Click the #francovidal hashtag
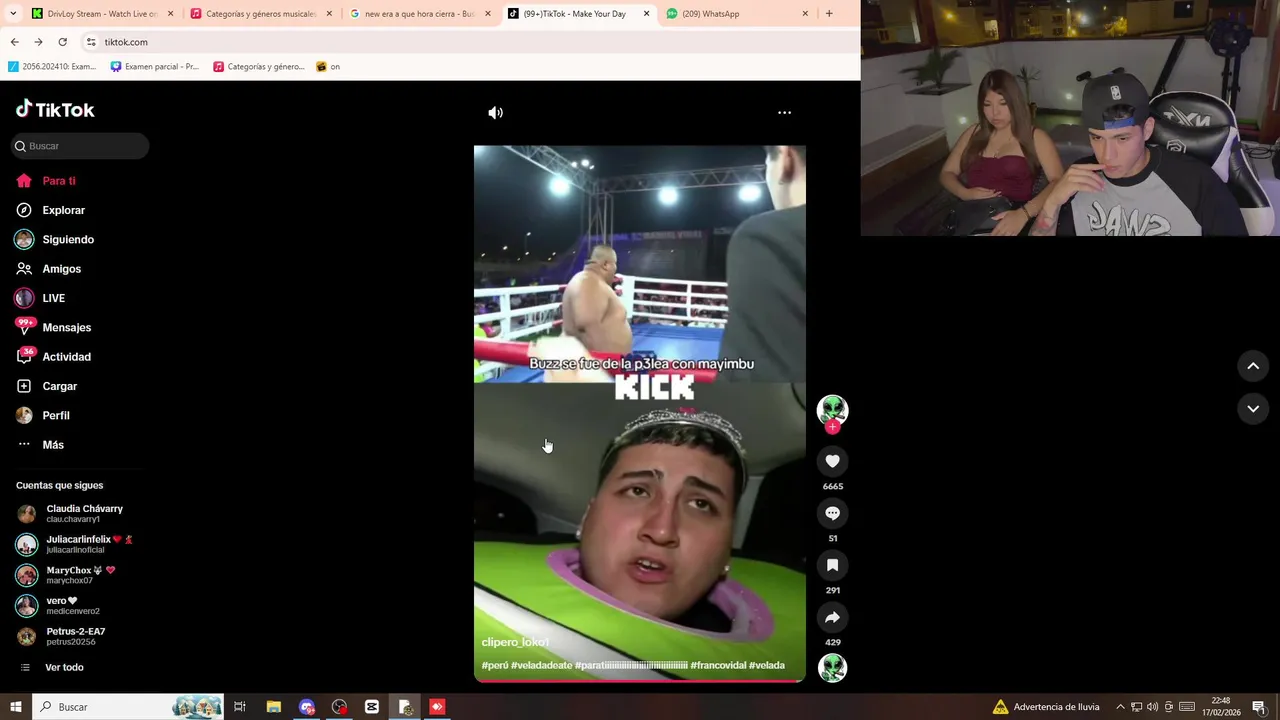The image size is (1280, 720). click(718, 665)
